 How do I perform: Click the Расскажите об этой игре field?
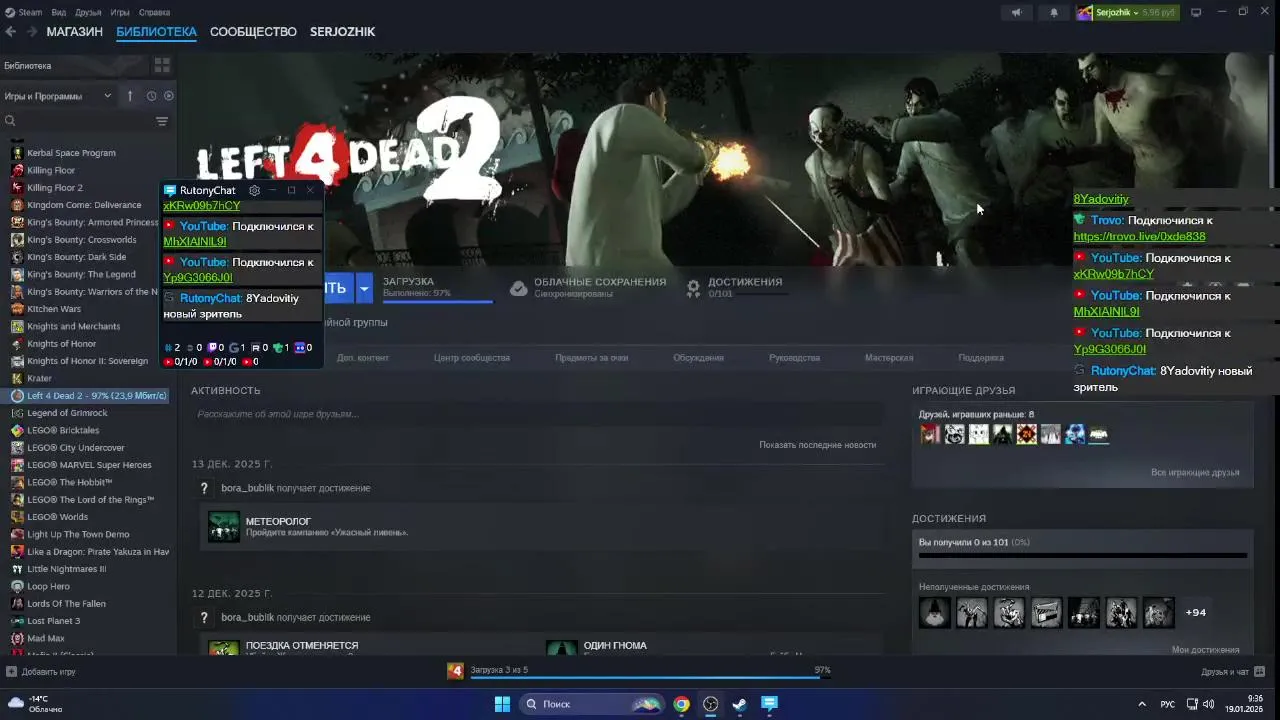[x=537, y=414]
